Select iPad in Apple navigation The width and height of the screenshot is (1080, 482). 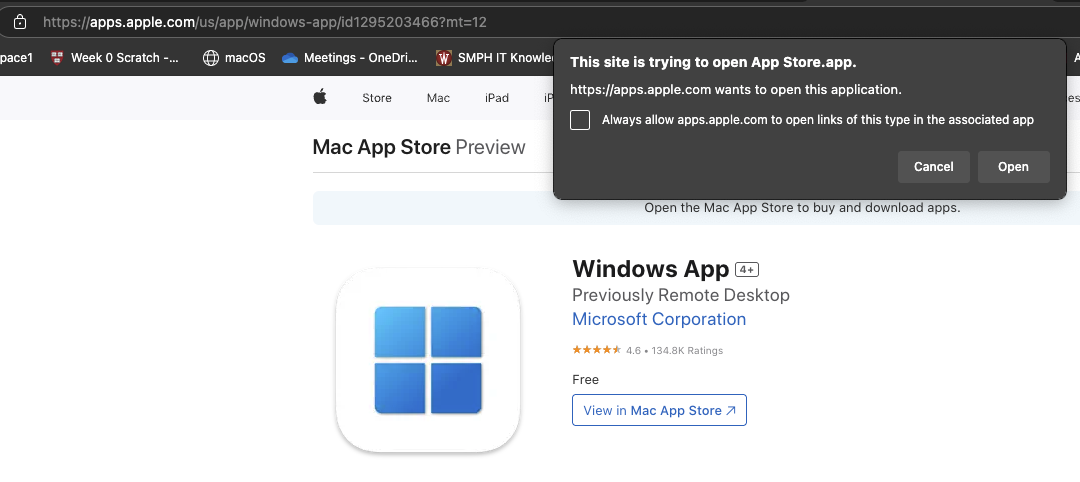pos(497,98)
